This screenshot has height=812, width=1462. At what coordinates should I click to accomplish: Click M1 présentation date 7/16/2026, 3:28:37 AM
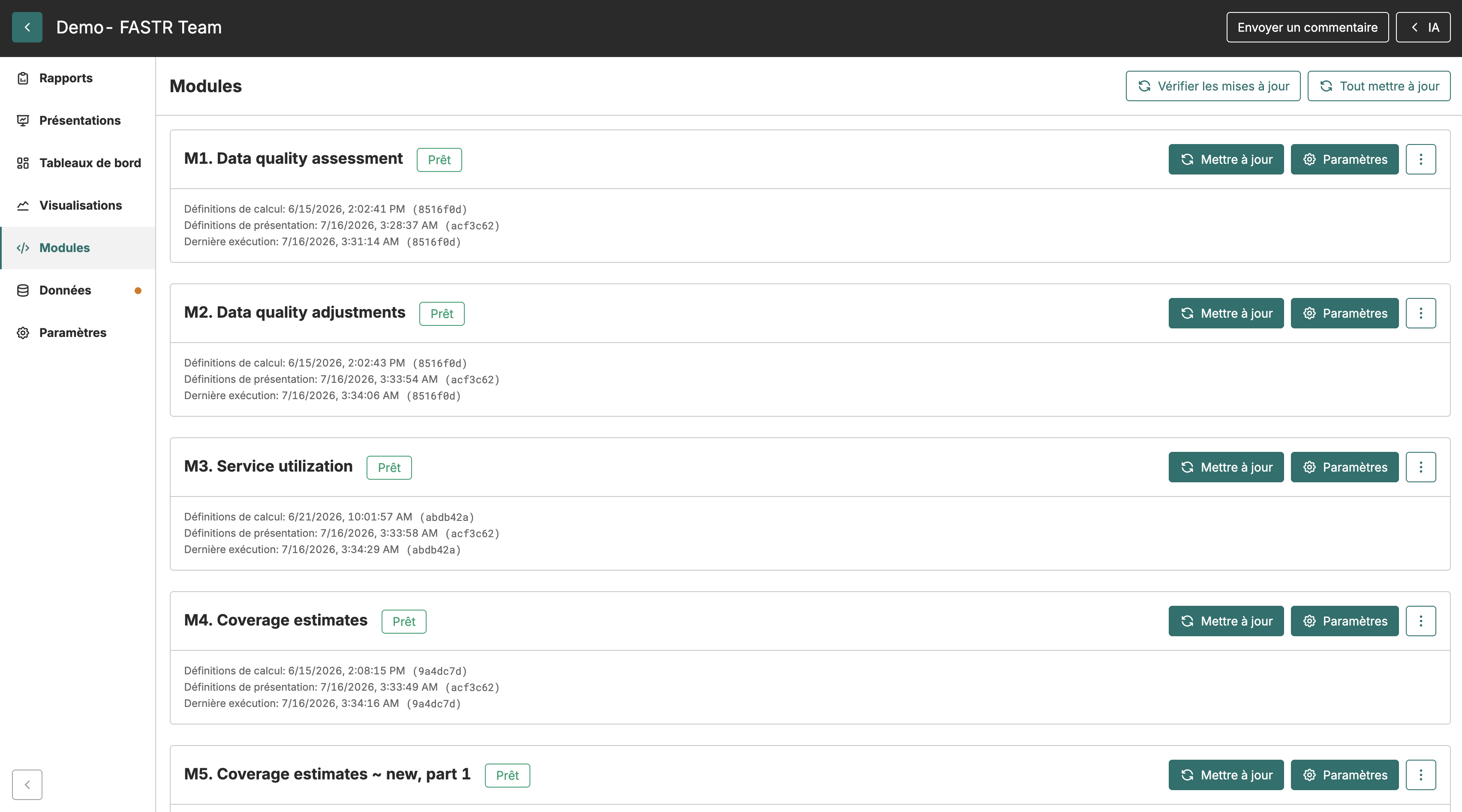pos(379,225)
